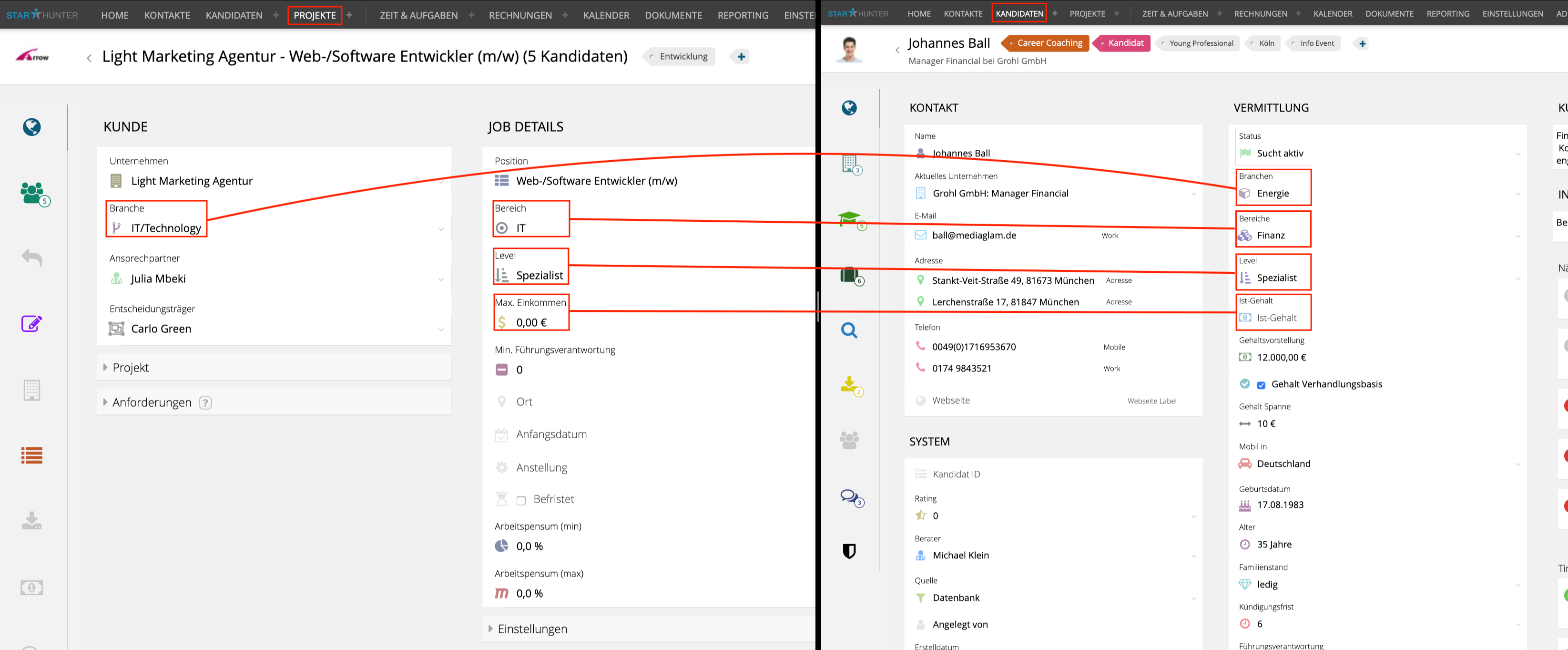Expand the Projekt section
The width and height of the screenshot is (1568, 650).
pos(130,367)
